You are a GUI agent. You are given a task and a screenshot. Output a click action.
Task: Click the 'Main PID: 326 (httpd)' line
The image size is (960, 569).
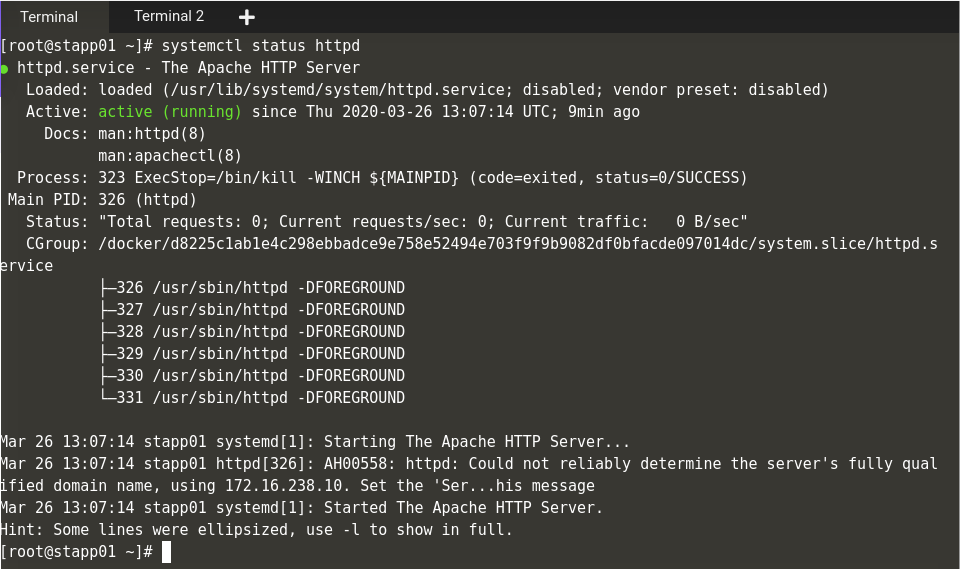(x=102, y=200)
